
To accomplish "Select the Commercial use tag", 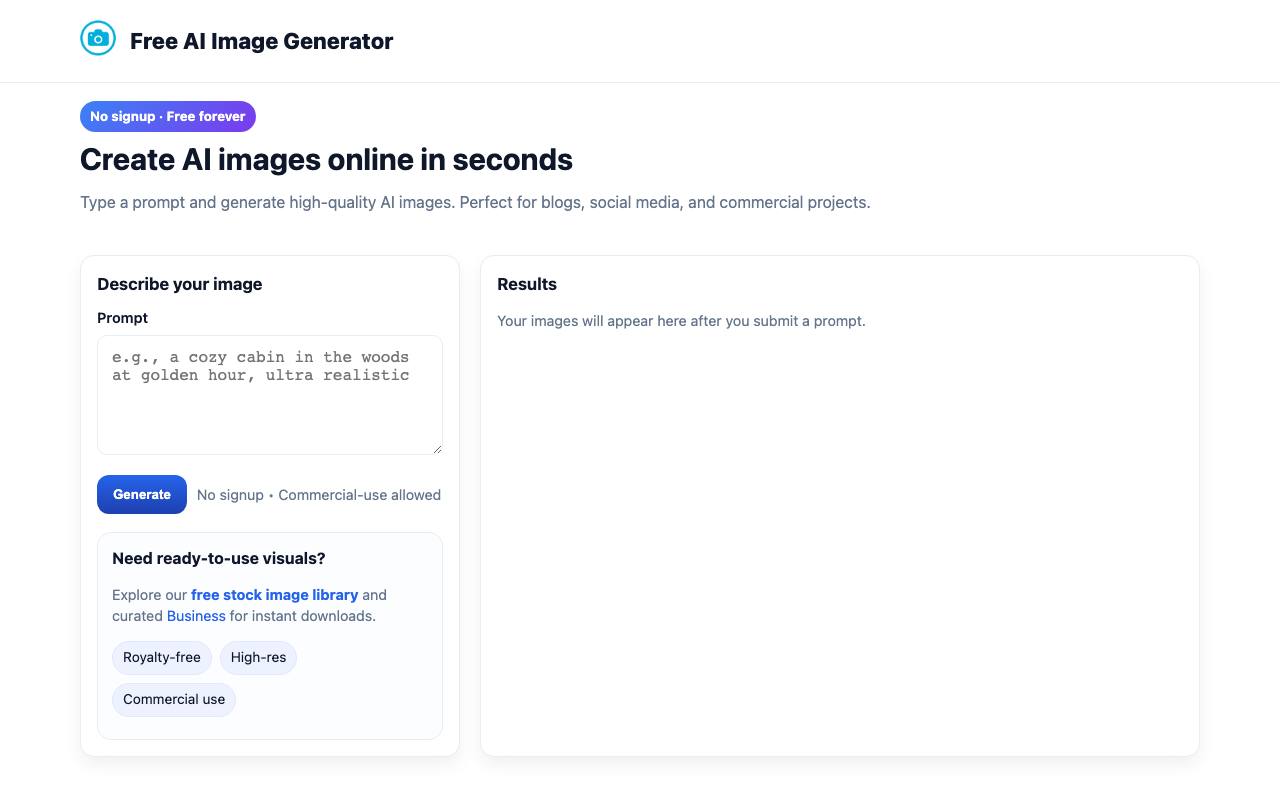I will [174, 700].
